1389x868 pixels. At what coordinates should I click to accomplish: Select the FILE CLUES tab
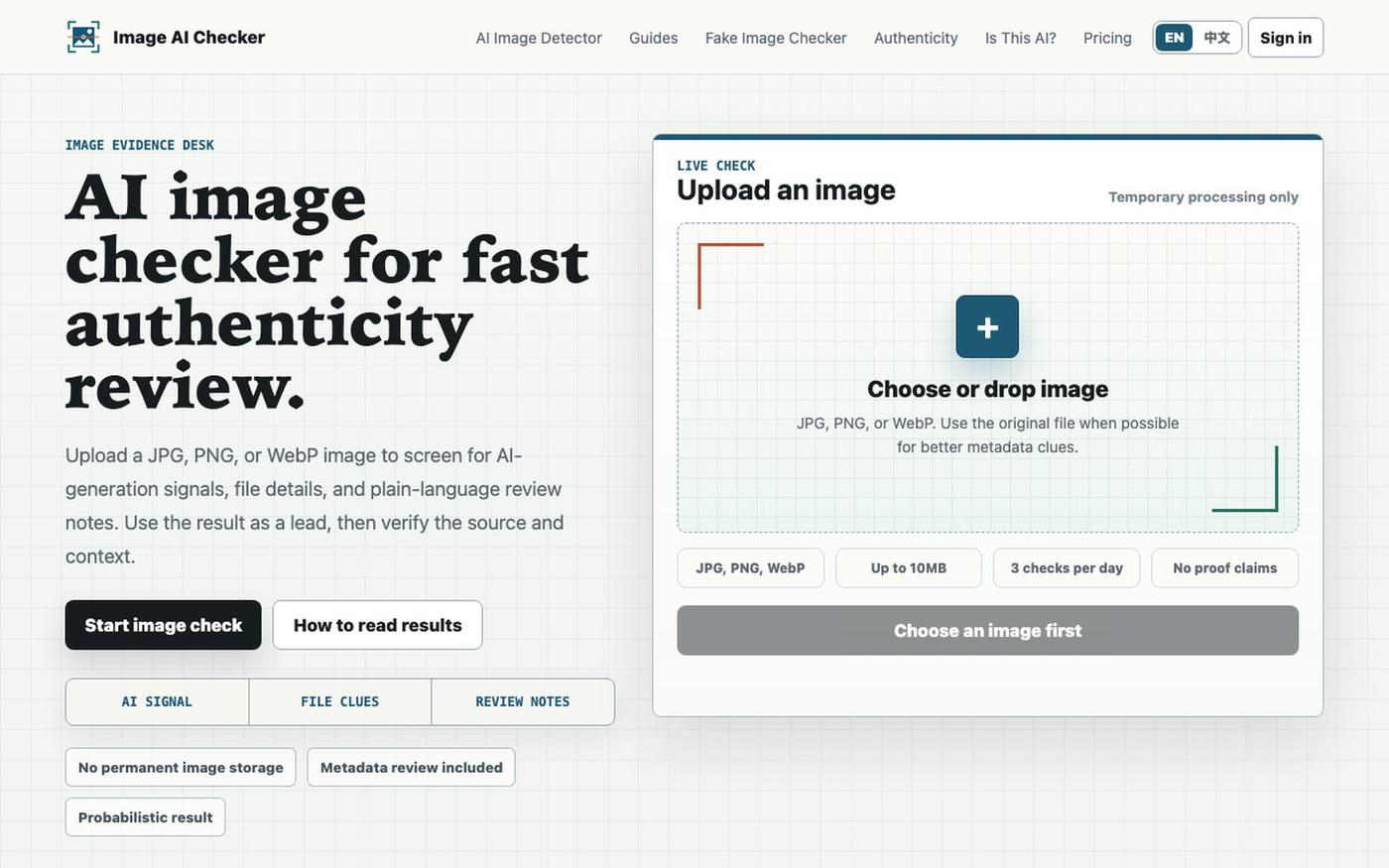(x=340, y=701)
